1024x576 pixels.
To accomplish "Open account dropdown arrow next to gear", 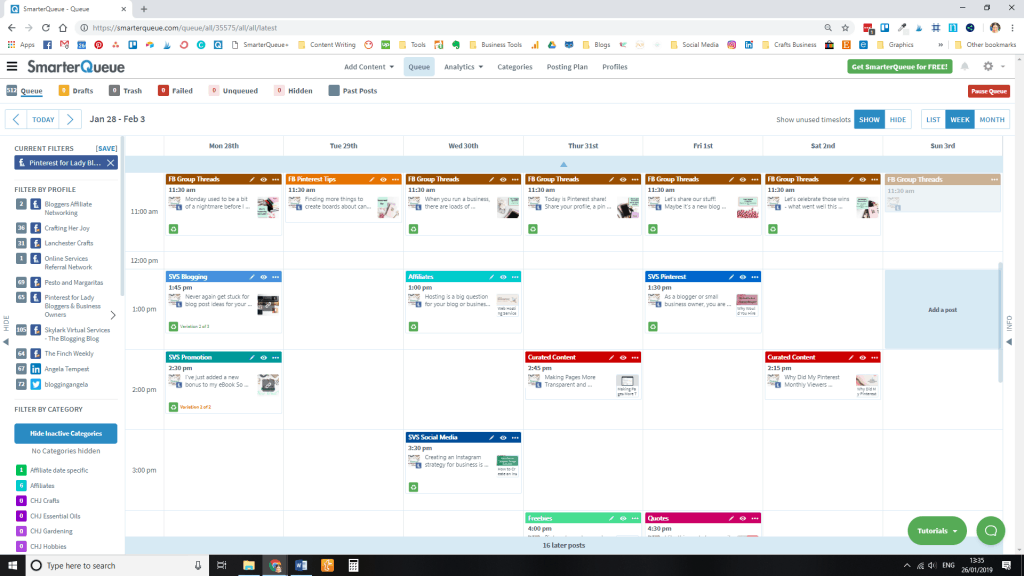I will [x=1003, y=67].
